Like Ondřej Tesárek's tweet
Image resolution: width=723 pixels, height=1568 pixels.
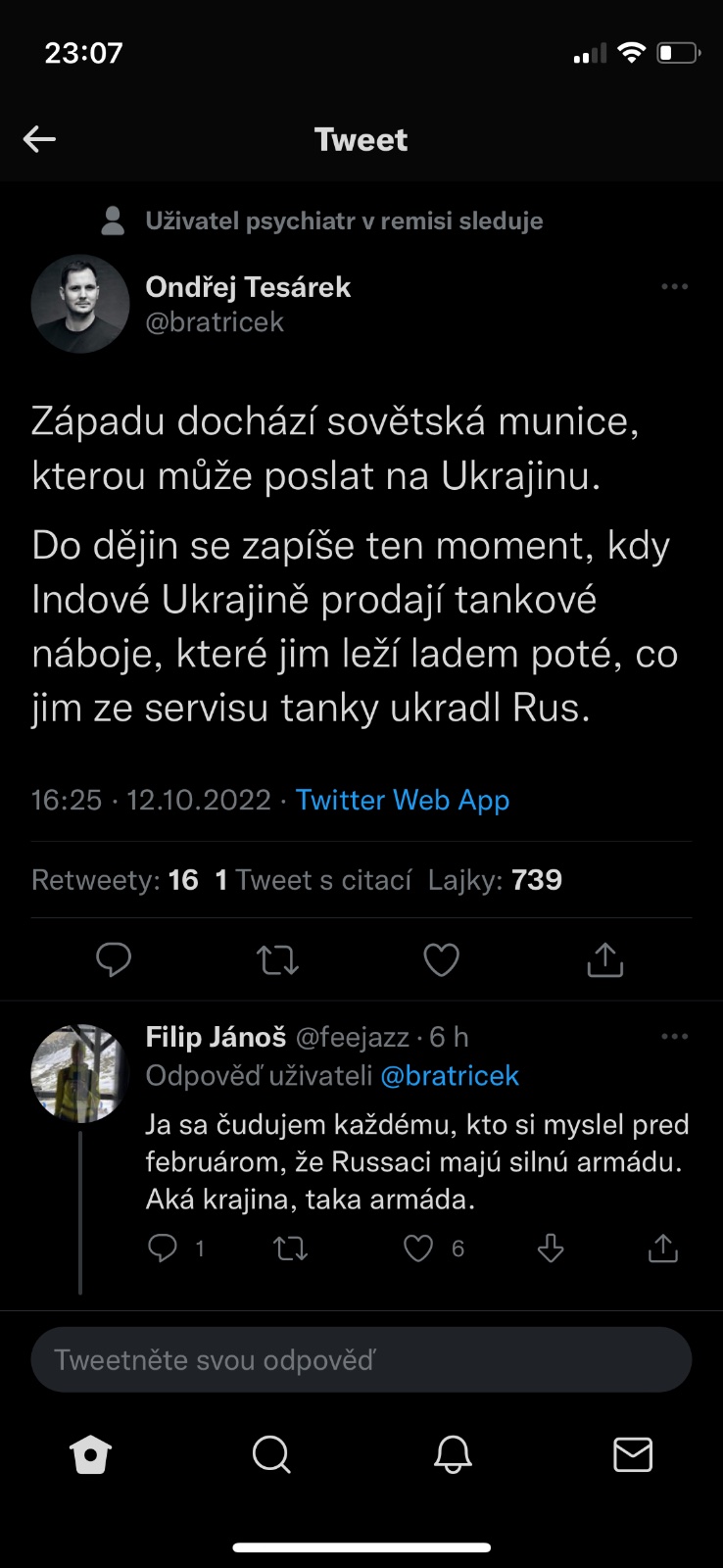click(x=441, y=959)
